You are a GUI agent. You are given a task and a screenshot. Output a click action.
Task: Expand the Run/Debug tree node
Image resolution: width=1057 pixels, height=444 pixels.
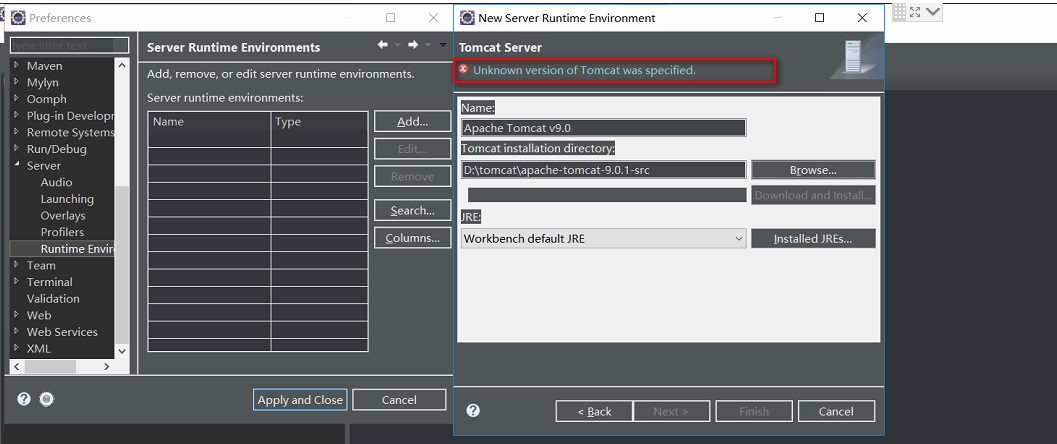pos(17,148)
